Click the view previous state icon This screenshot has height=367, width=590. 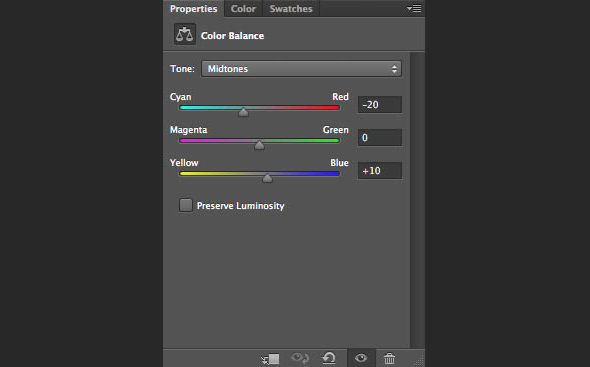pos(300,358)
